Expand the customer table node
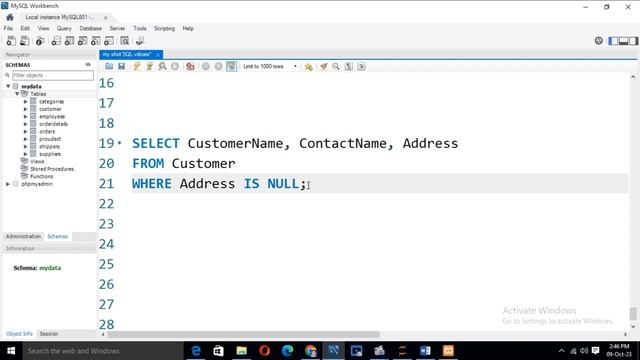The height and width of the screenshot is (360, 640). [x=25, y=109]
